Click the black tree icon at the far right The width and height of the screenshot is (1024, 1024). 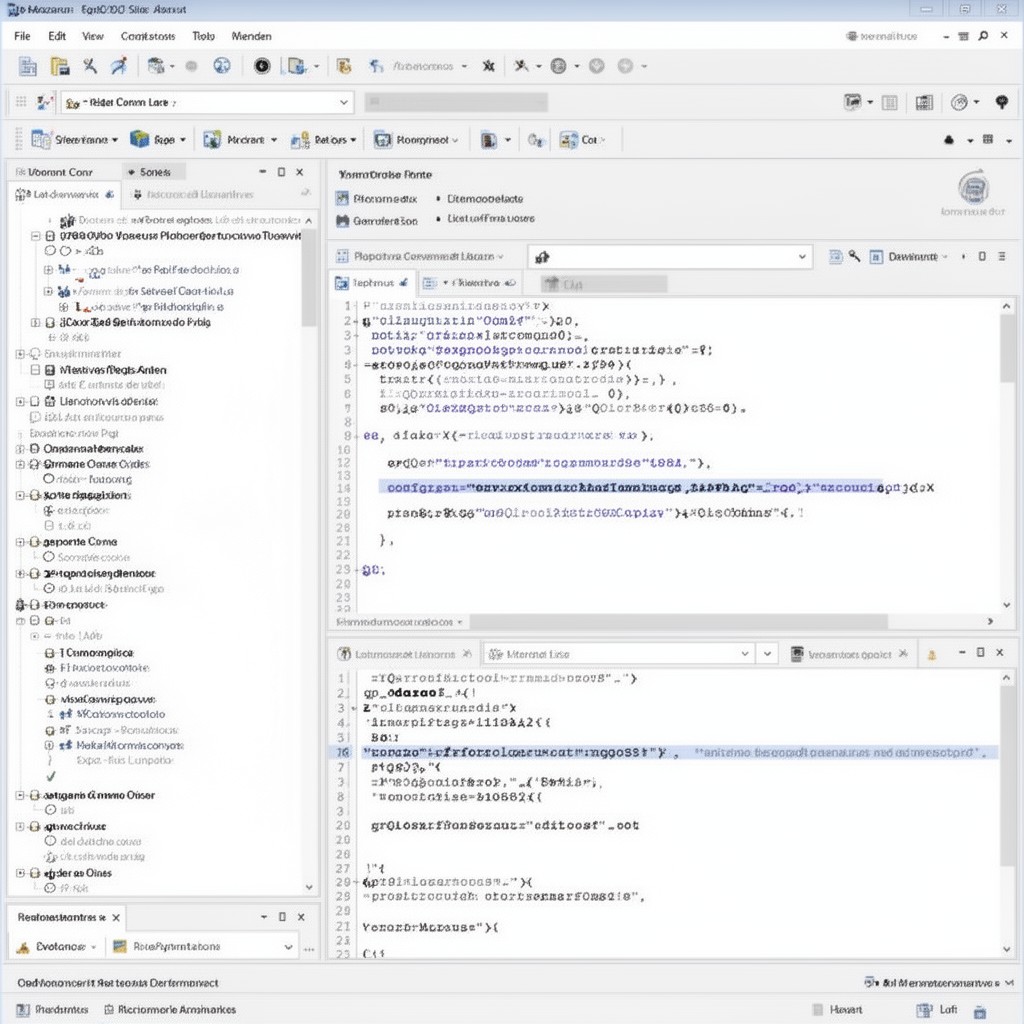(1001, 102)
